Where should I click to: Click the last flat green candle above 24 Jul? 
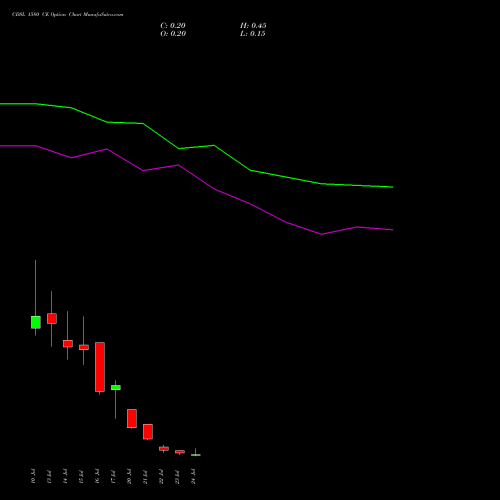pos(196,455)
